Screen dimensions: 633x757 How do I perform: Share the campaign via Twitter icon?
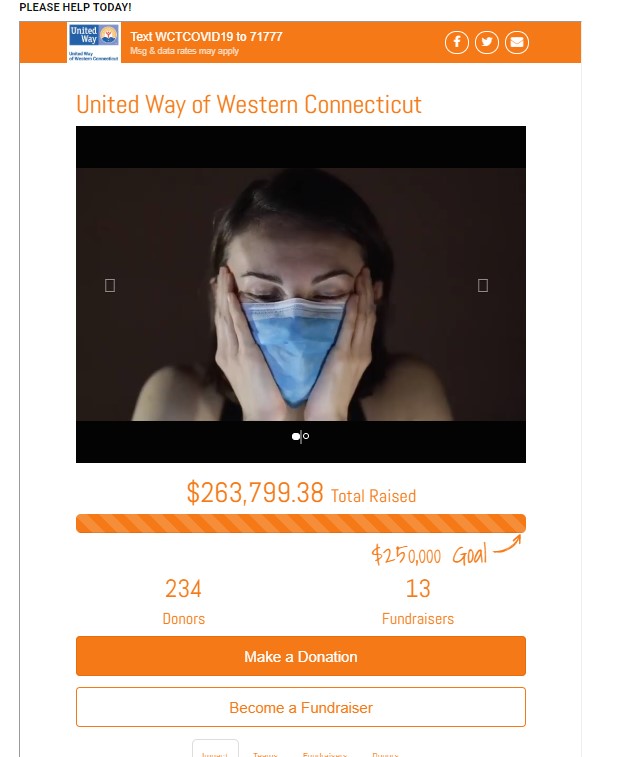487,42
